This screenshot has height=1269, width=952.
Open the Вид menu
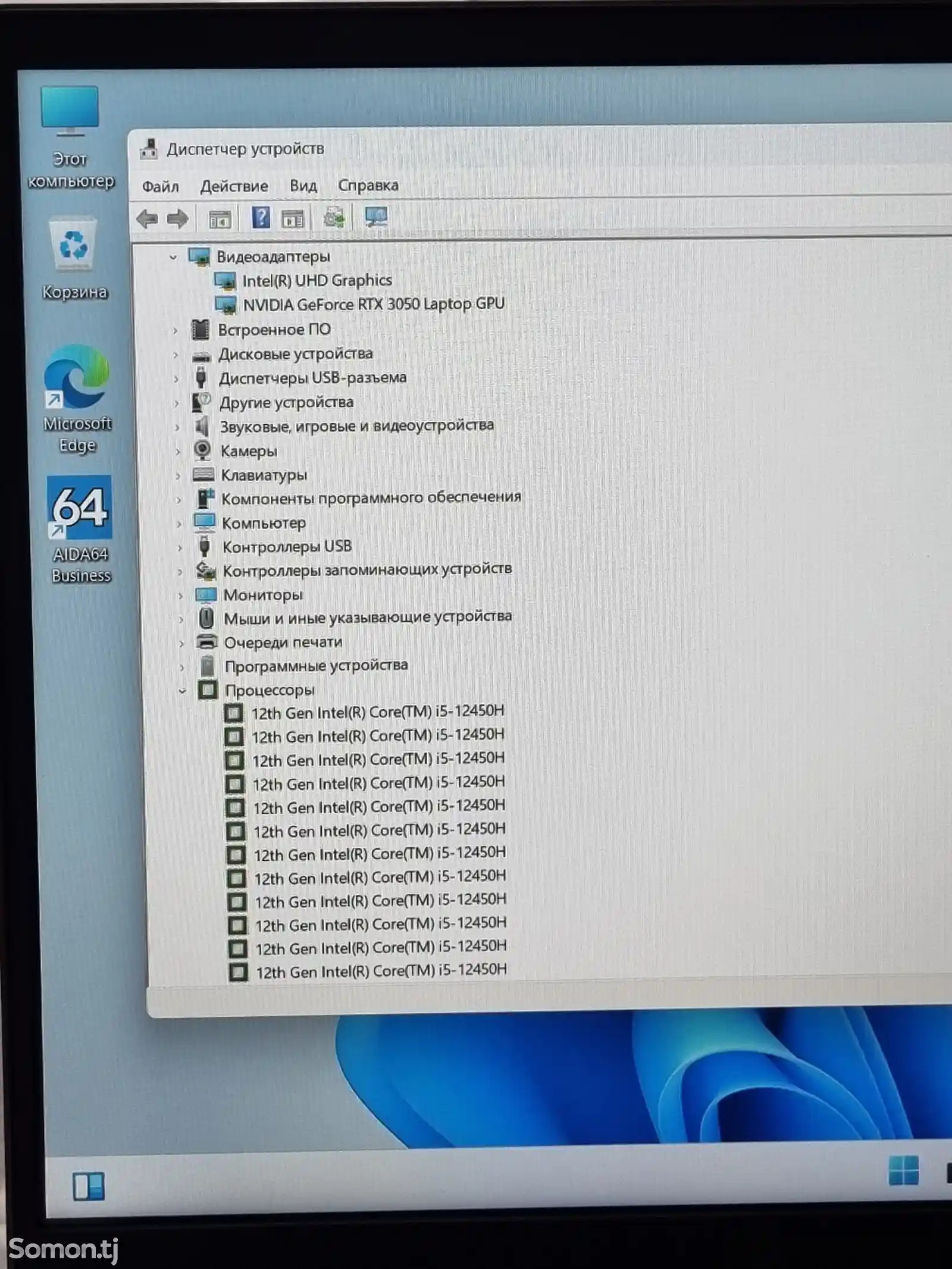(303, 186)
